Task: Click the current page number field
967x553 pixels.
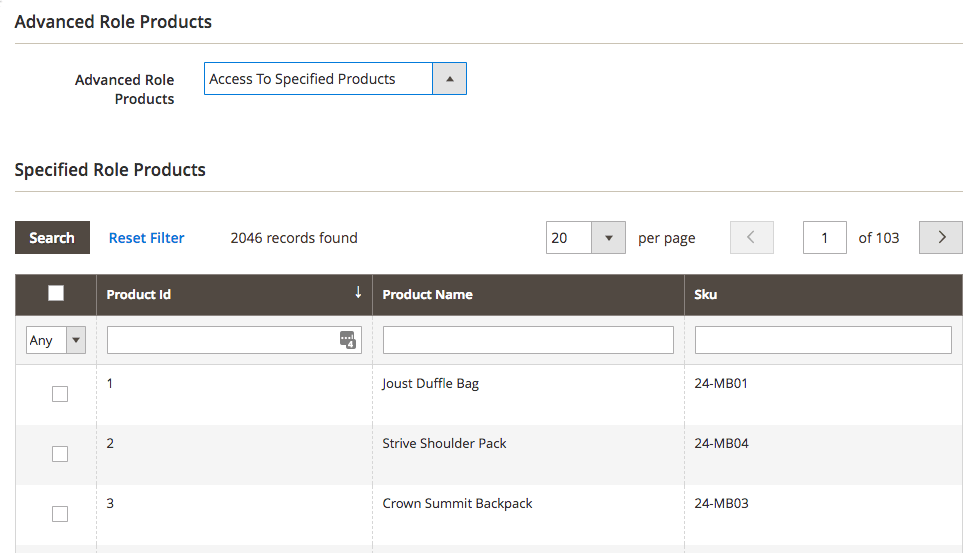Action: click(x=825, y=238)
